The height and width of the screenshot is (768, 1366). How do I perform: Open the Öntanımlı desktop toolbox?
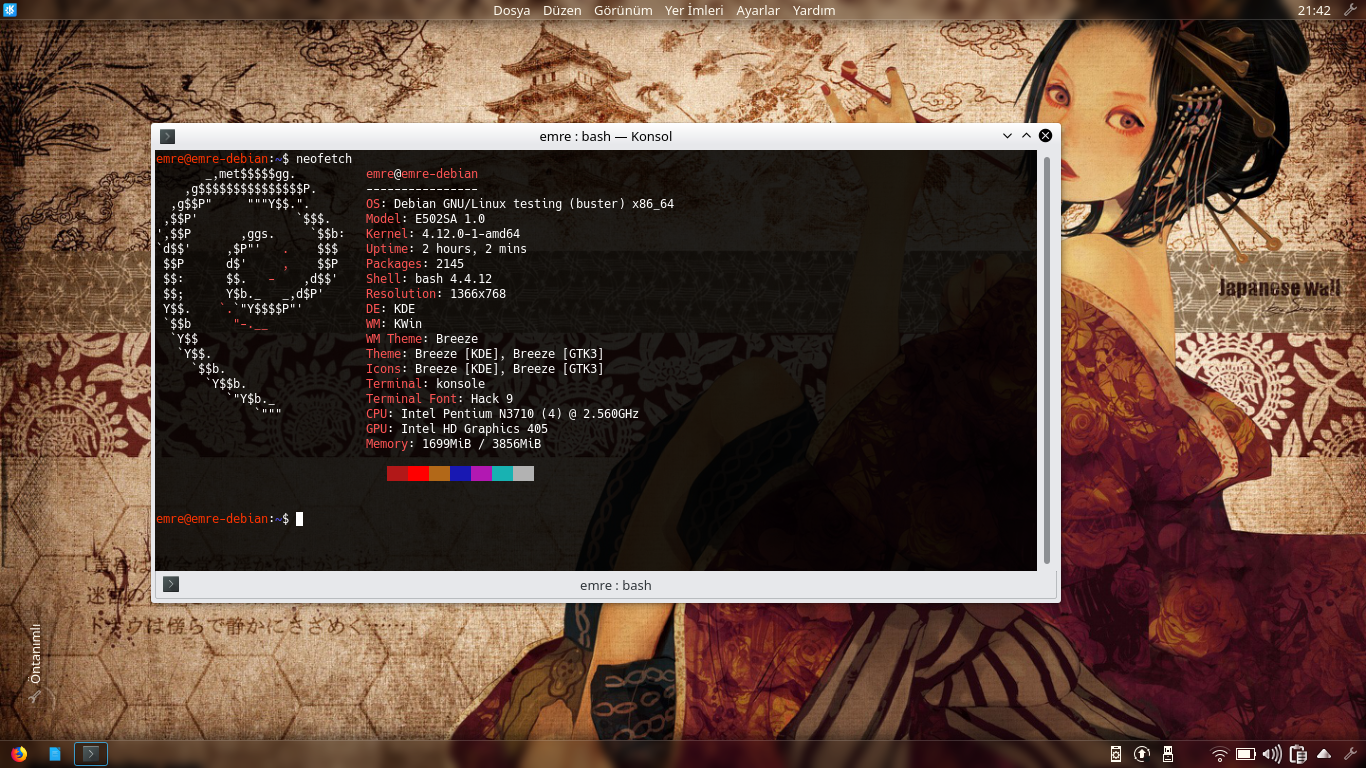[34, 664]
